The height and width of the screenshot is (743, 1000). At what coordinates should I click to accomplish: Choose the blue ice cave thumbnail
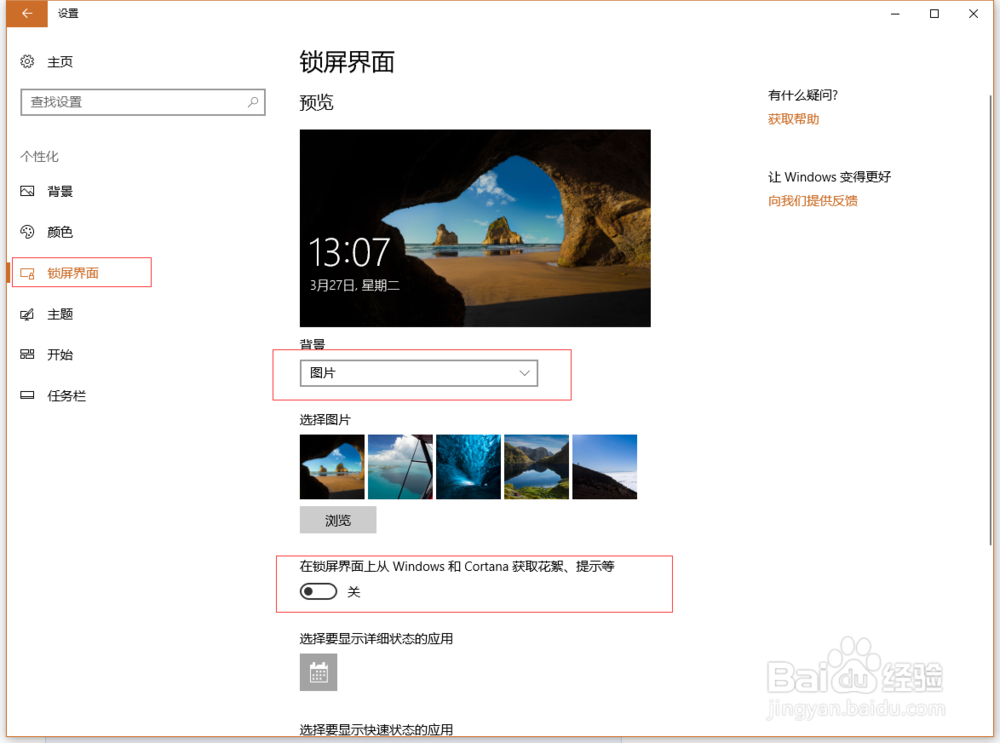pos(469,467)
